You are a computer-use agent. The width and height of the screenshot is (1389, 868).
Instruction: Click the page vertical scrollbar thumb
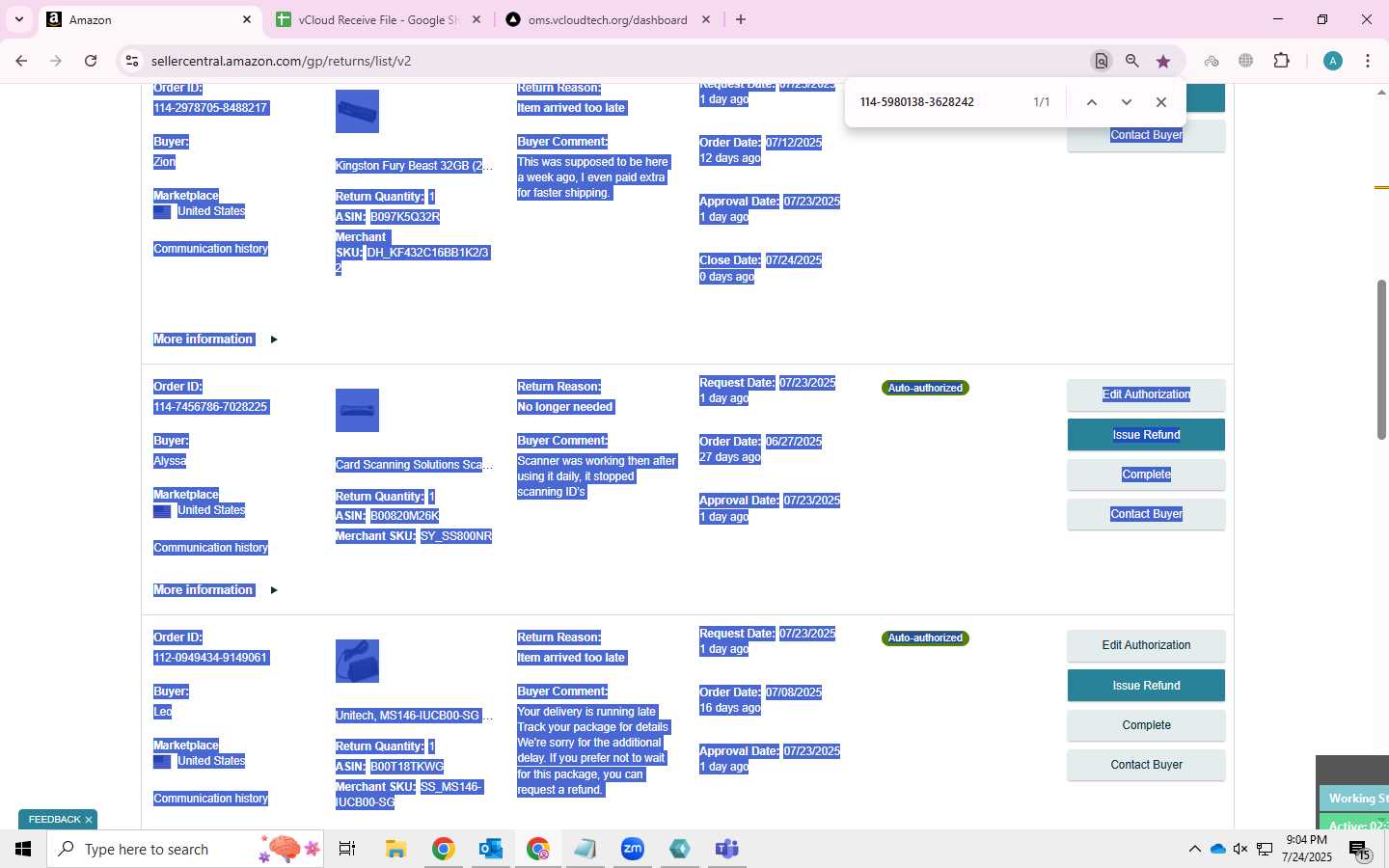point(1381,359)
